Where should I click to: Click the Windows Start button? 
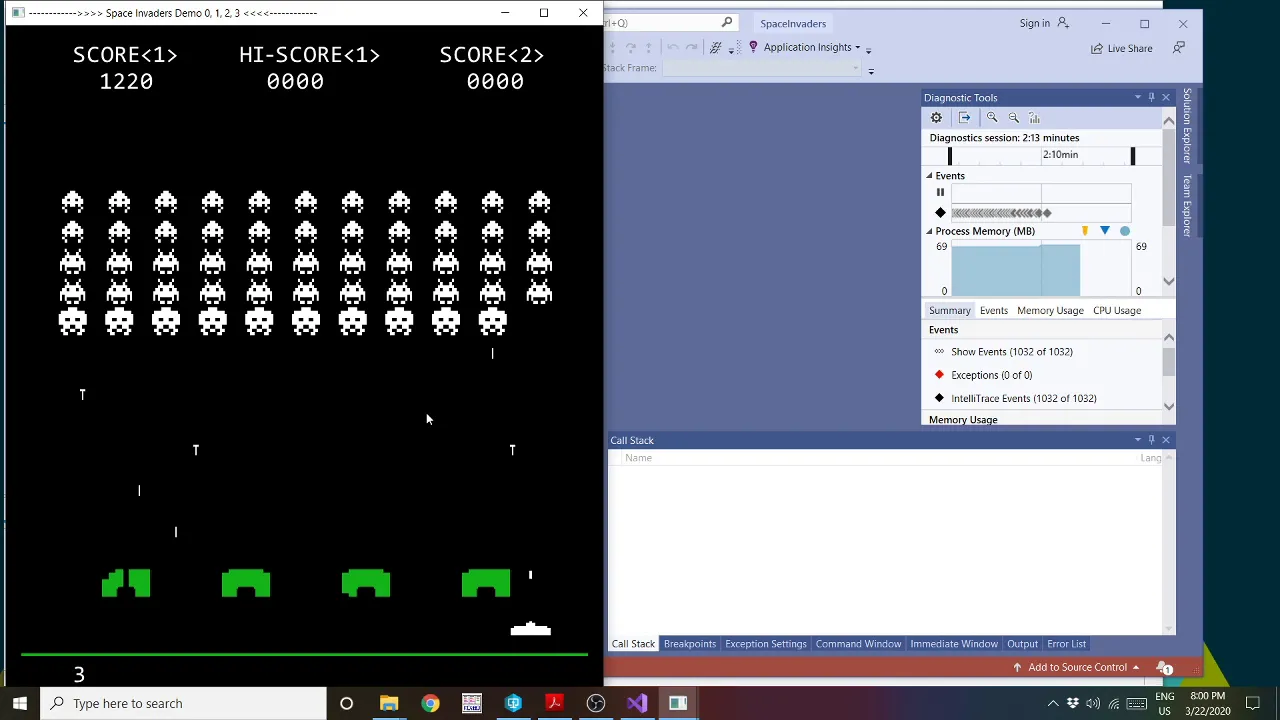(20, 703)
